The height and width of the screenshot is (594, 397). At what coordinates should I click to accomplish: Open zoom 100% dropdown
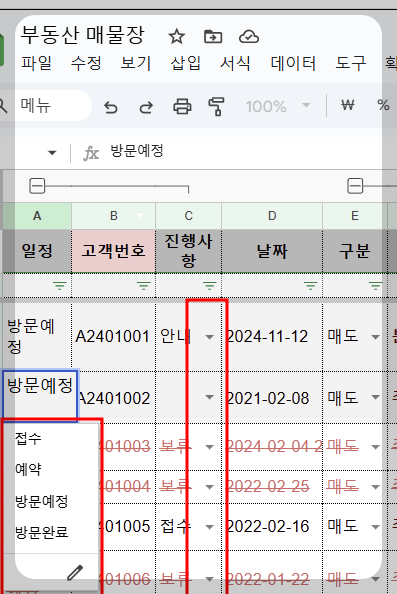306,105
